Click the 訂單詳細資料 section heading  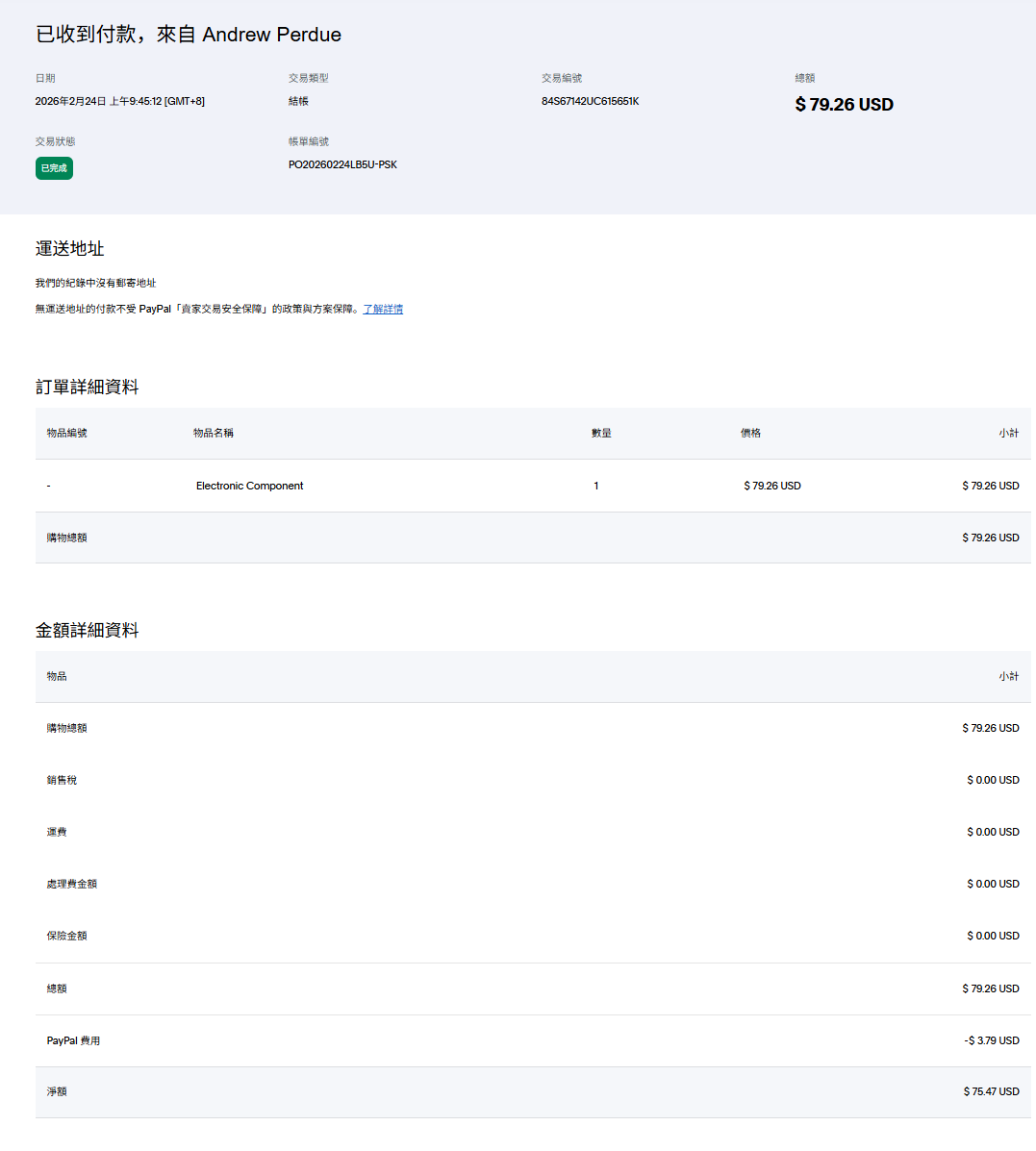tap(87, 388)
